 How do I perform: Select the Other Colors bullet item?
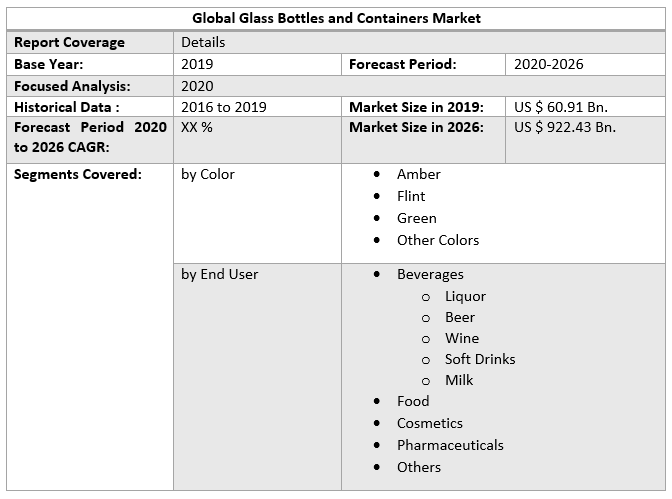[437, 240]
